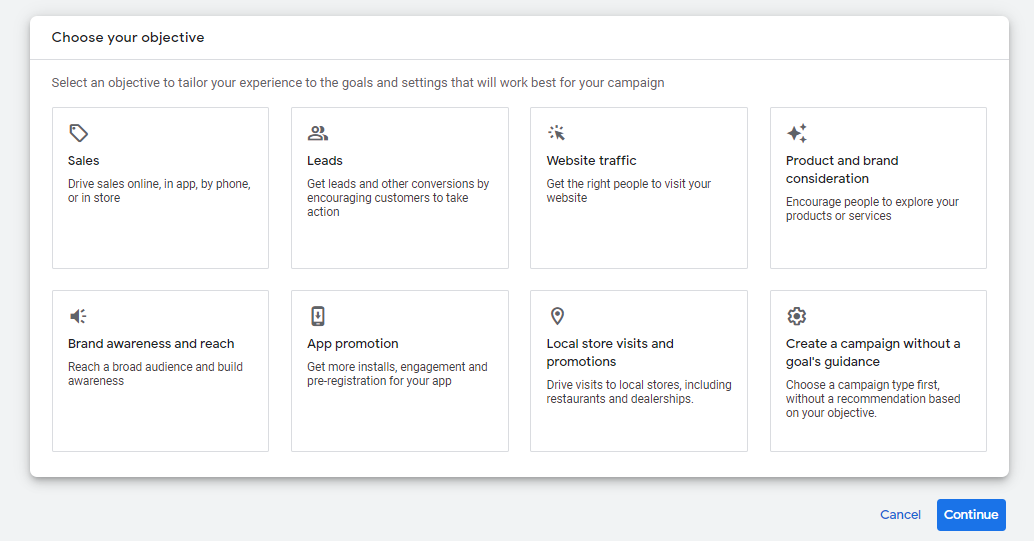
Task: Select Product and brand consideration heading
Action: tap(842, 169)
